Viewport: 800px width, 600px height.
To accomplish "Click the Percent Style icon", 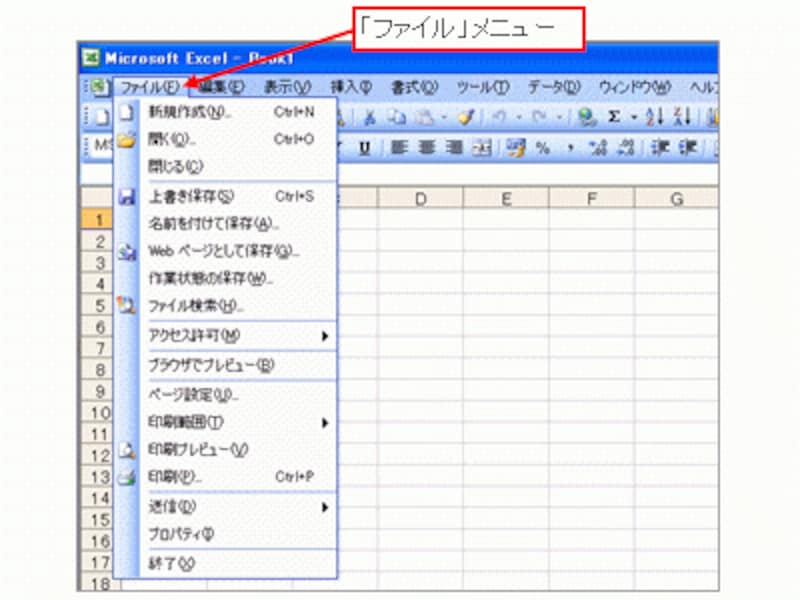I will 543,148.
